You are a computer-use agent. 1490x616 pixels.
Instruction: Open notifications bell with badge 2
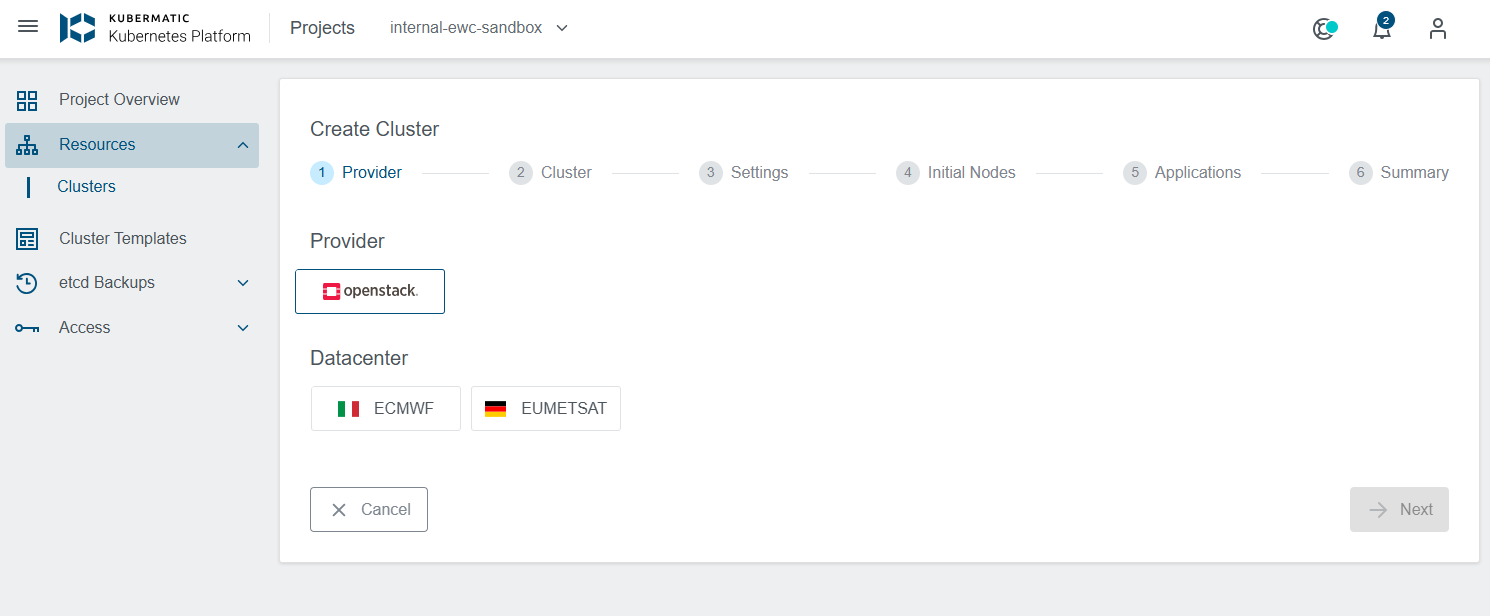click(1382, 27)
